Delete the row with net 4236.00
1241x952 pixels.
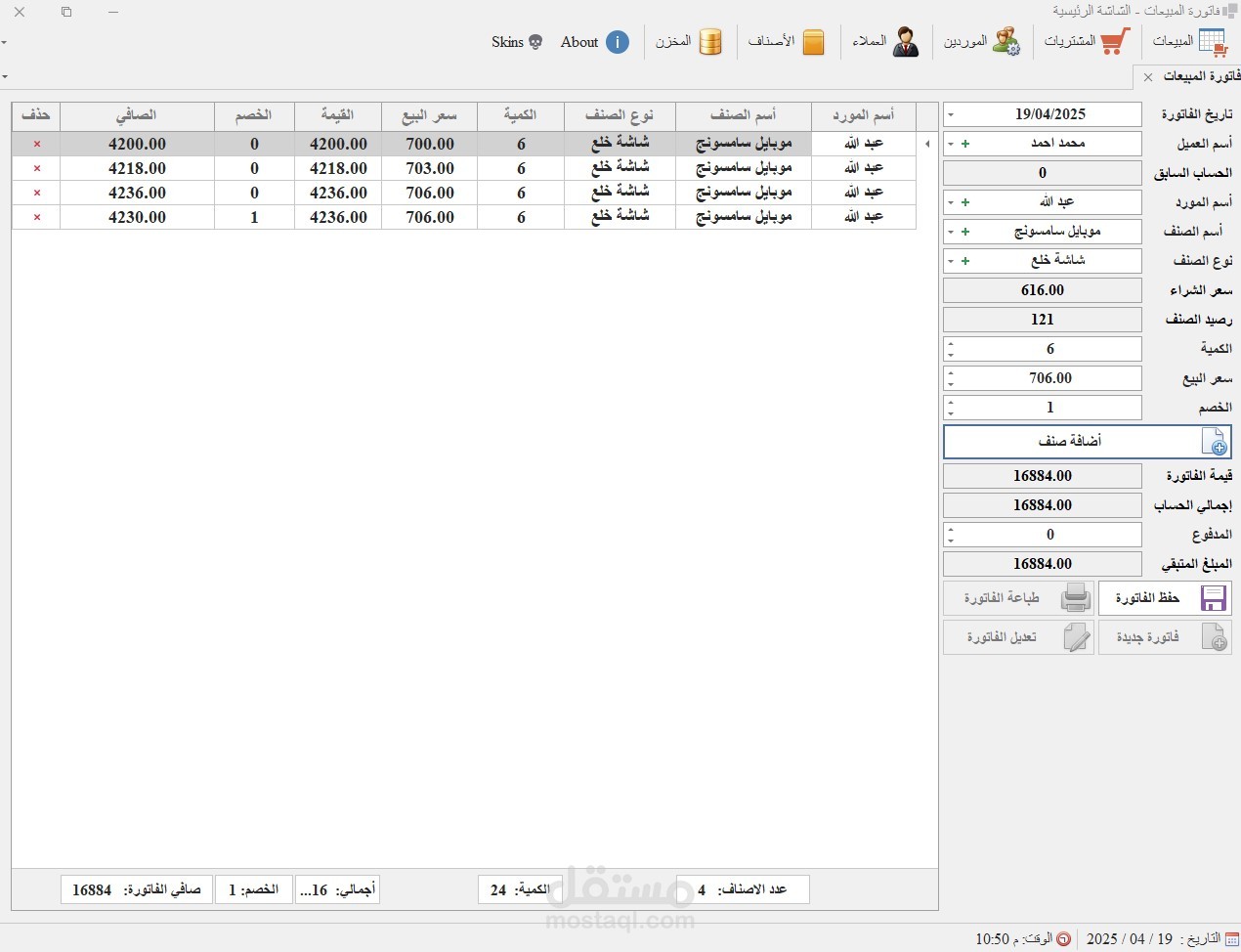[x=37, y=193]
